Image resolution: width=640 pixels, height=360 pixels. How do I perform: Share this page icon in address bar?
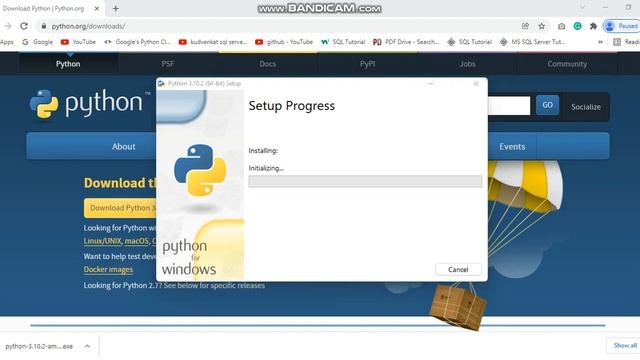(x=525, y=26)
